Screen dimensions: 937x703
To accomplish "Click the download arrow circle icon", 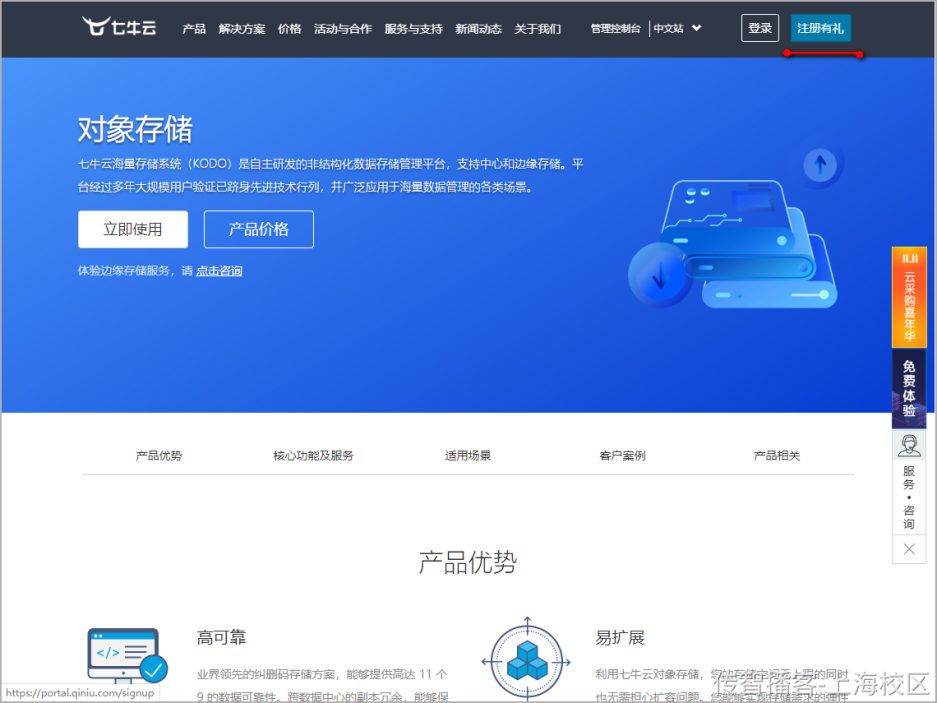I will pyautogui.click(x=660, y=276).
